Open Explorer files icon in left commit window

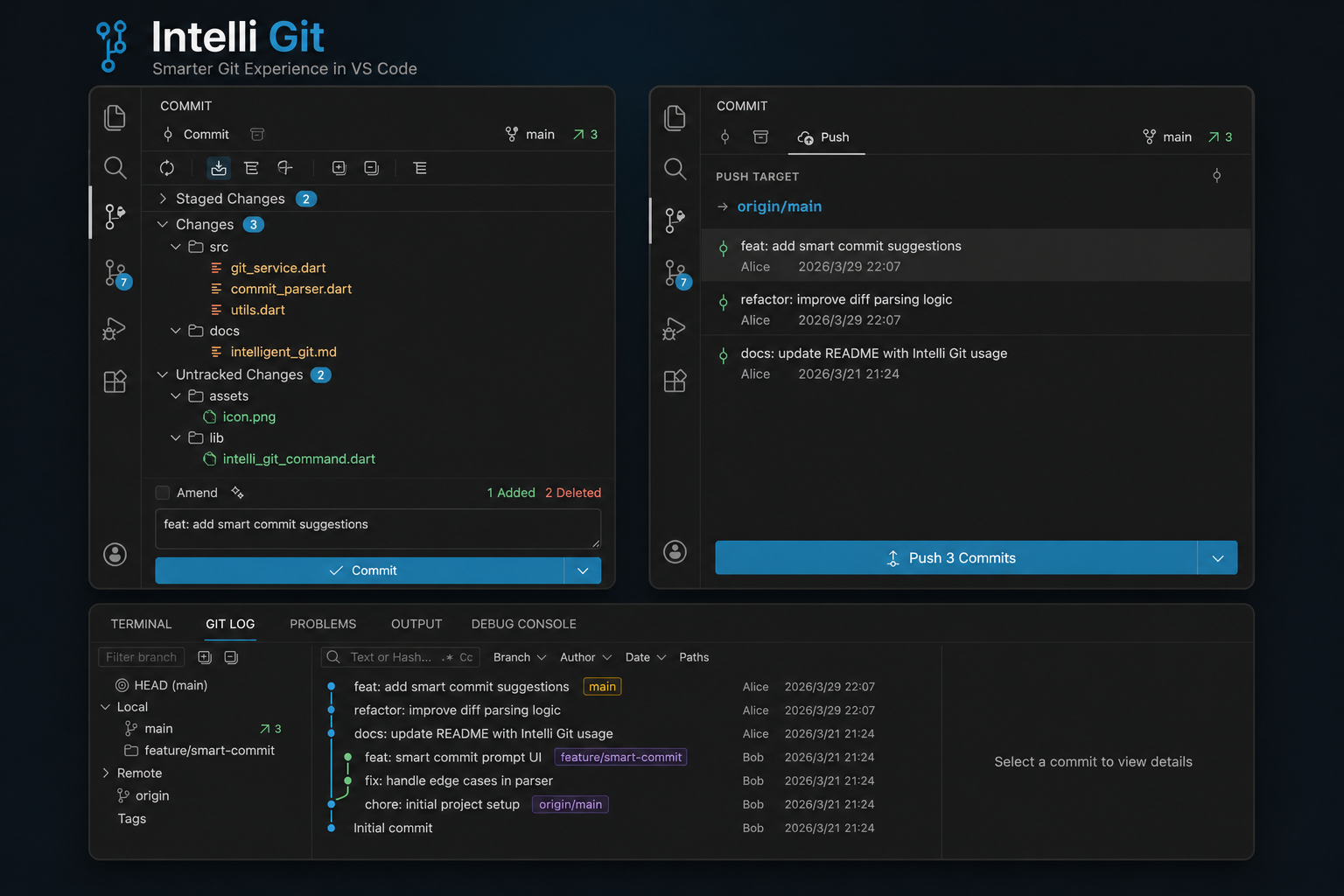coord(115,117)
